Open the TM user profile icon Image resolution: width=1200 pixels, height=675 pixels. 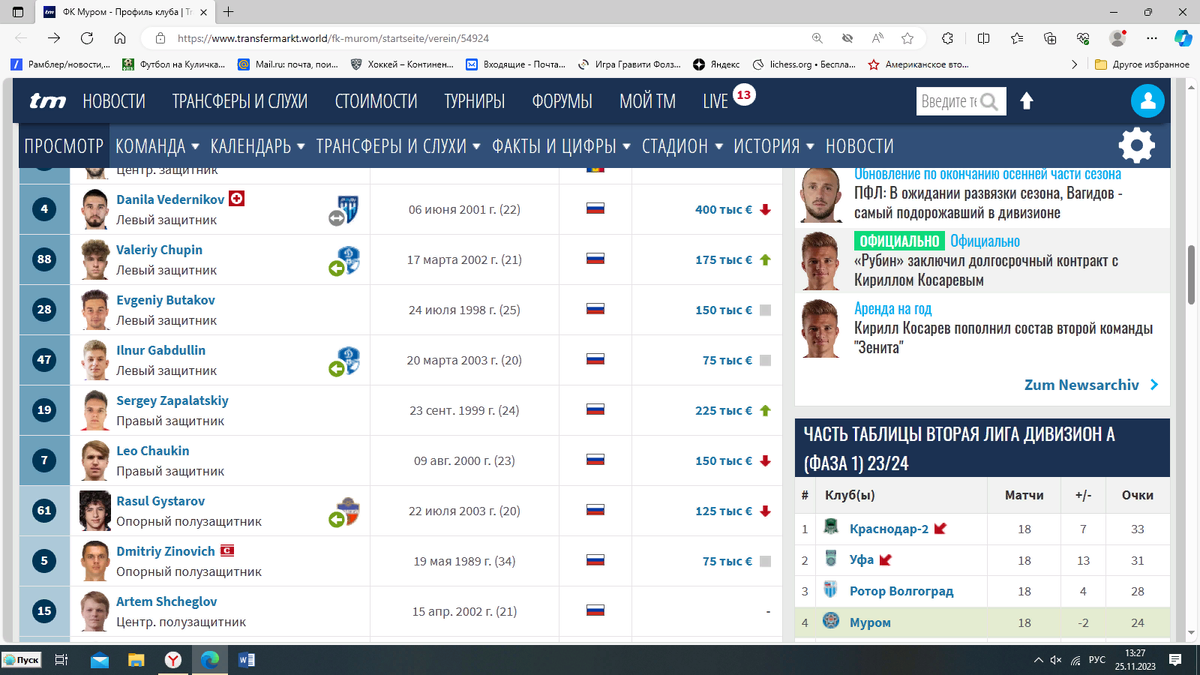[1147, 101]
